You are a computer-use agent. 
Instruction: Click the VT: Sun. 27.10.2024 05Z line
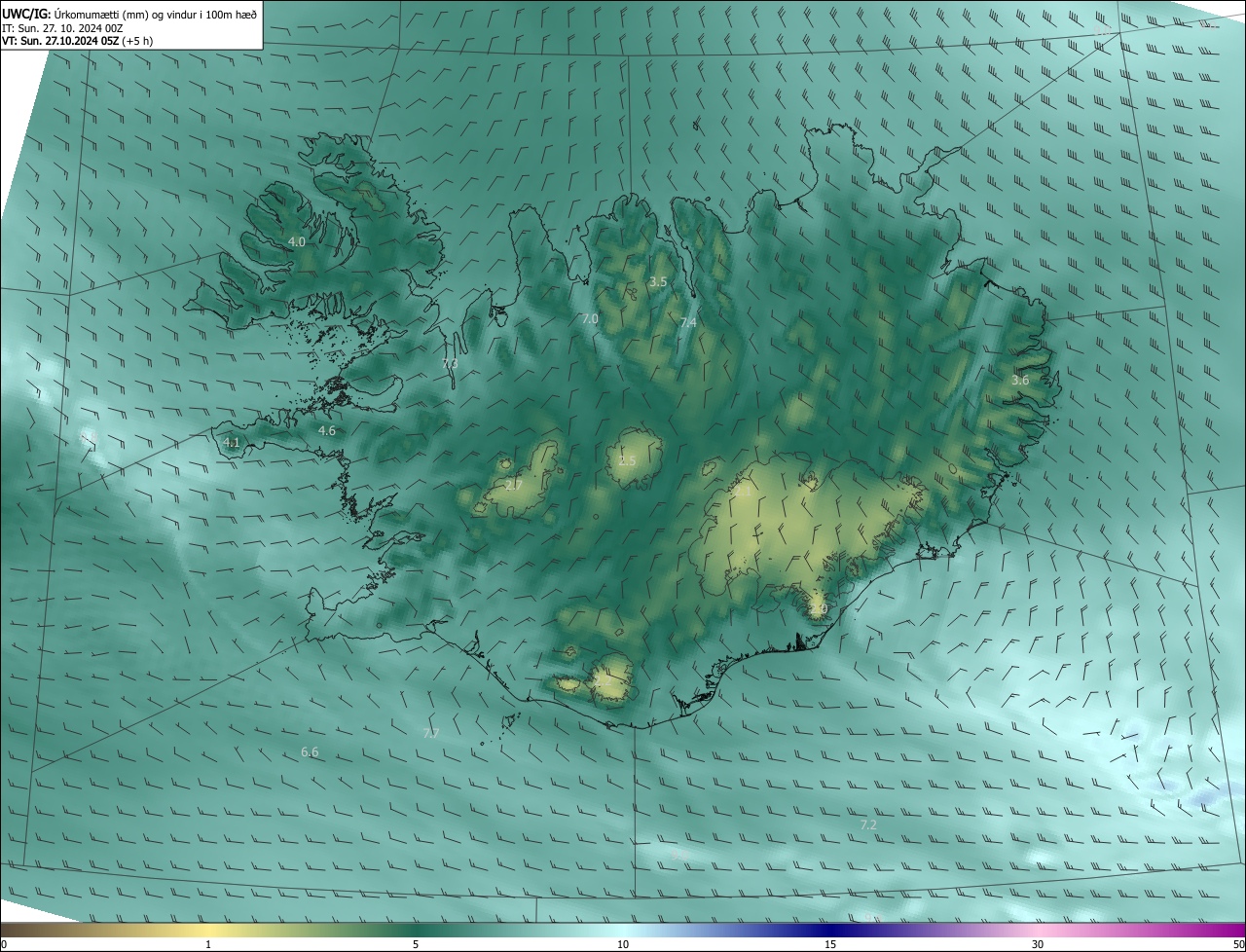tap(77, 42)
